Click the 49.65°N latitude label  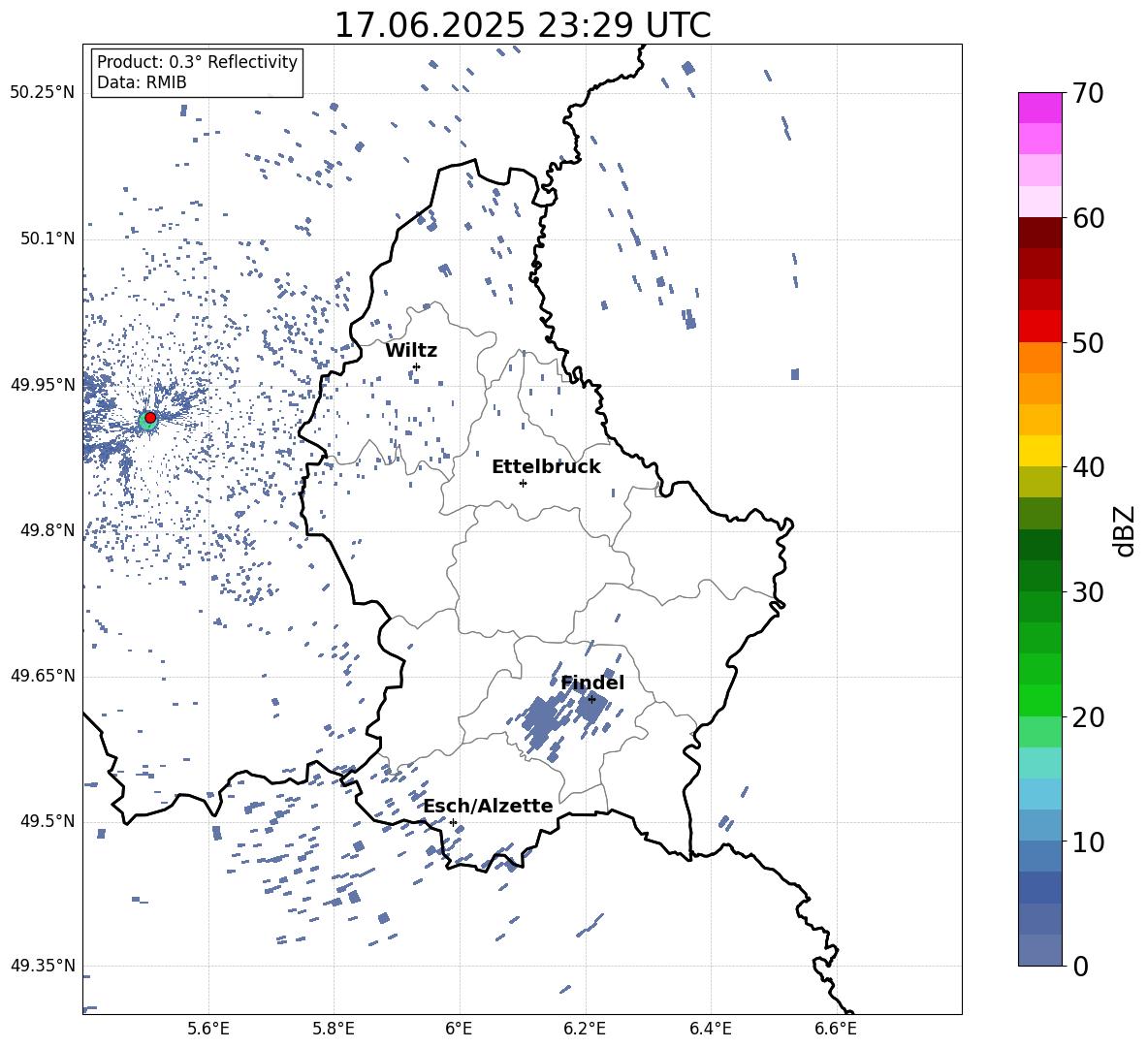click(42, 675)
